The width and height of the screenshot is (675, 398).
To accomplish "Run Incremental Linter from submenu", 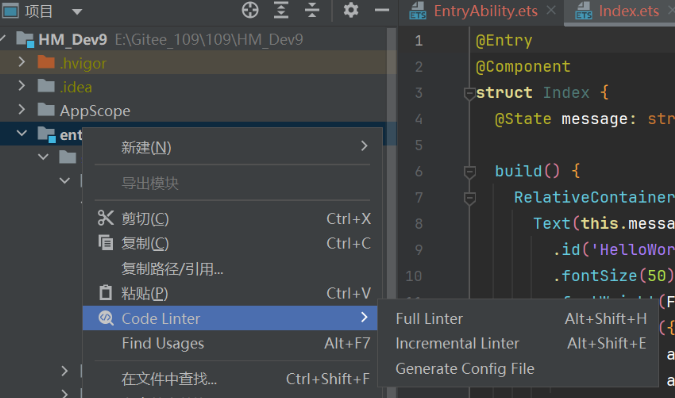I will pos(518,343).
